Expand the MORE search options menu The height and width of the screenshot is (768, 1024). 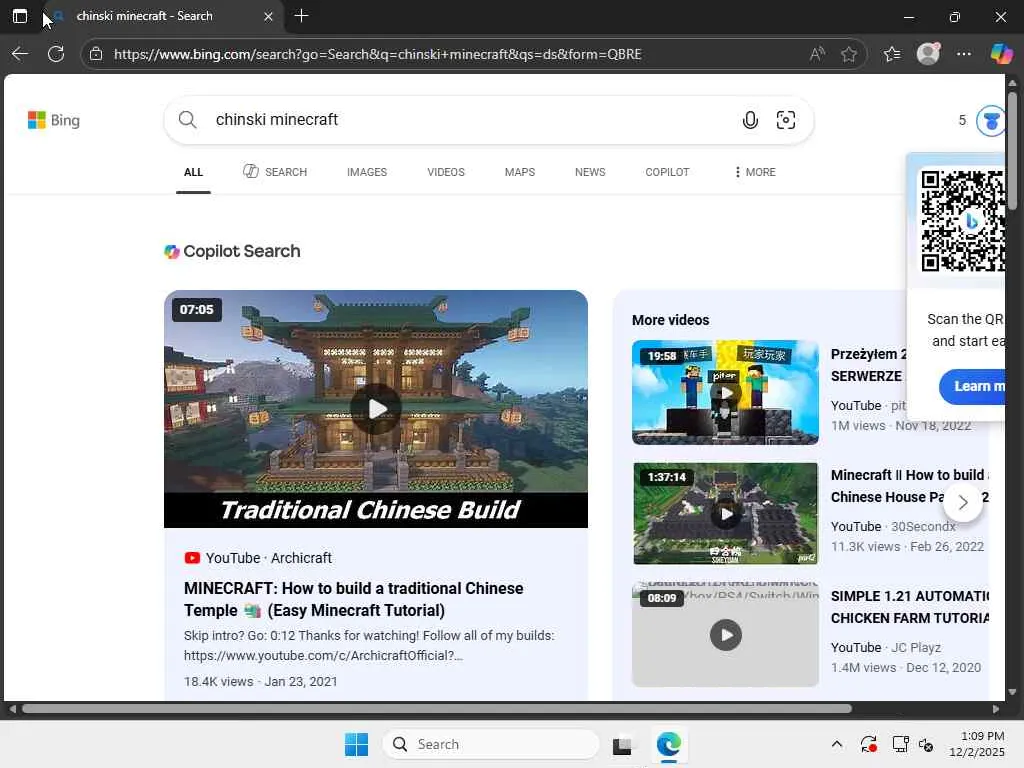[x=755, y=172]
